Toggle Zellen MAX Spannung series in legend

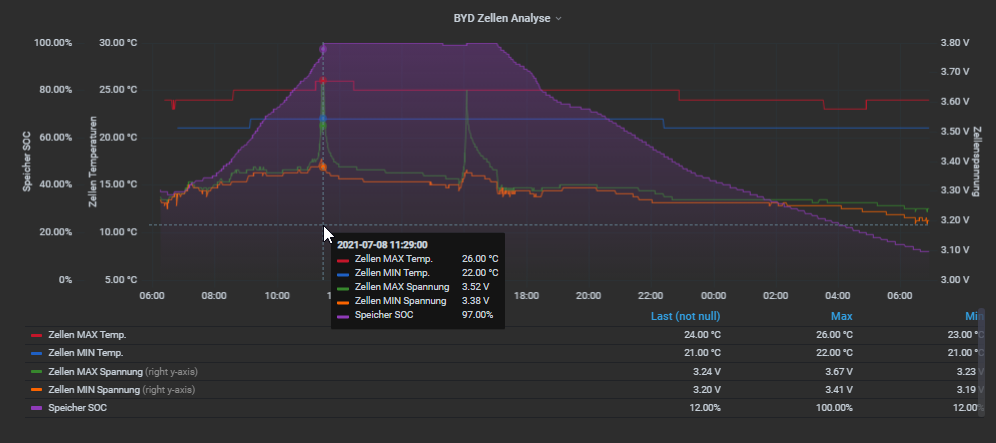pyautogui.click(x=95, y=371)
